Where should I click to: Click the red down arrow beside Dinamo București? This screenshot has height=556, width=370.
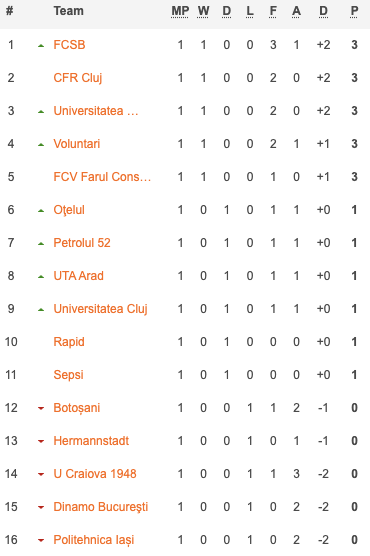point(41,507)
